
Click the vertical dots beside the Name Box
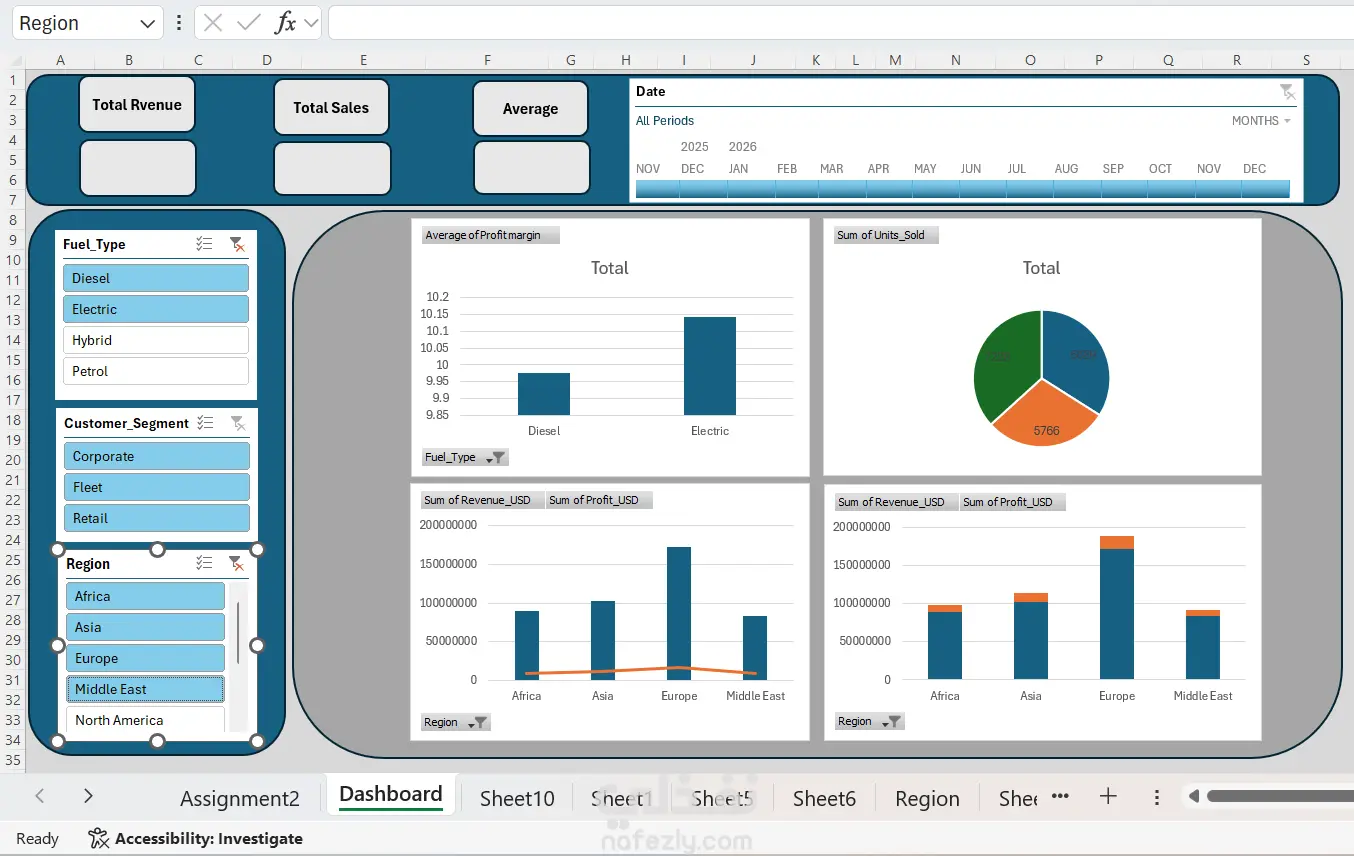[x=179, y=23]
